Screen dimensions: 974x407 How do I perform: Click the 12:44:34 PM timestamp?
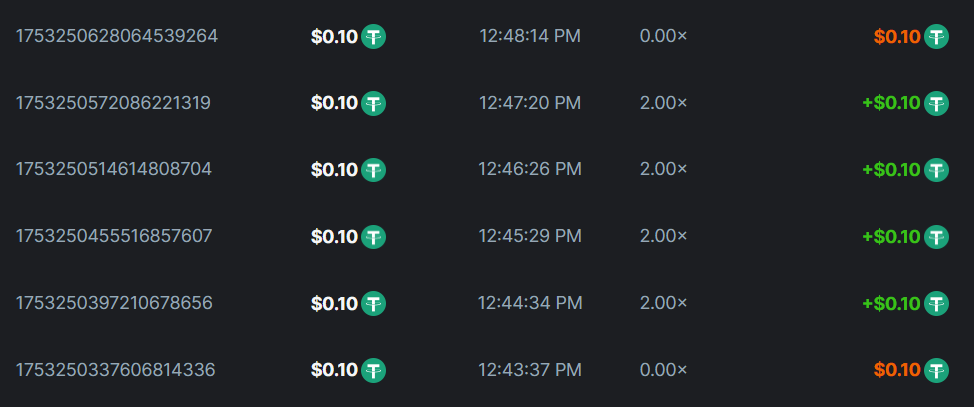[x=529, y=303]
